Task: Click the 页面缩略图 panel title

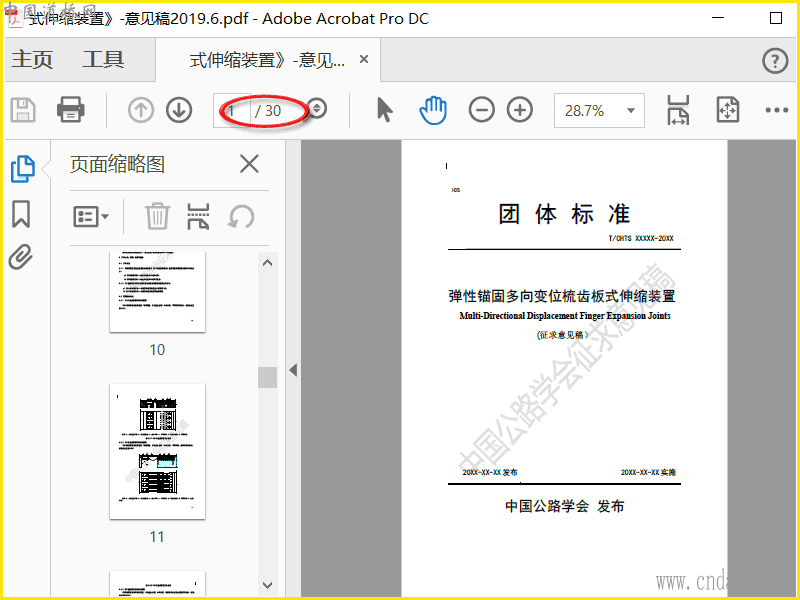Action: (117, 164)
